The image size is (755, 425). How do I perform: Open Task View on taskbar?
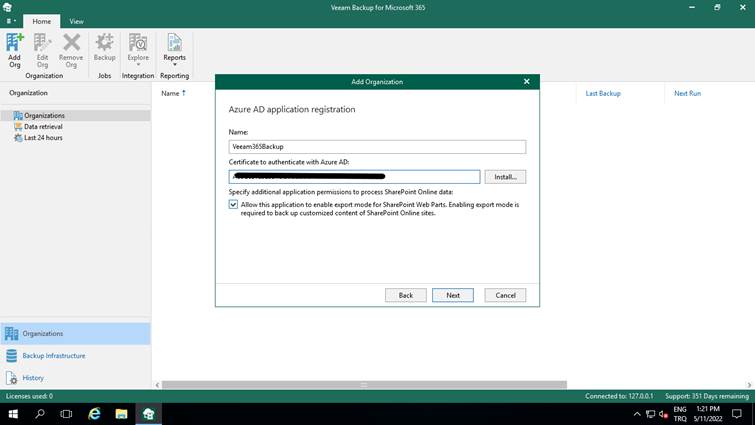(66, 414)
